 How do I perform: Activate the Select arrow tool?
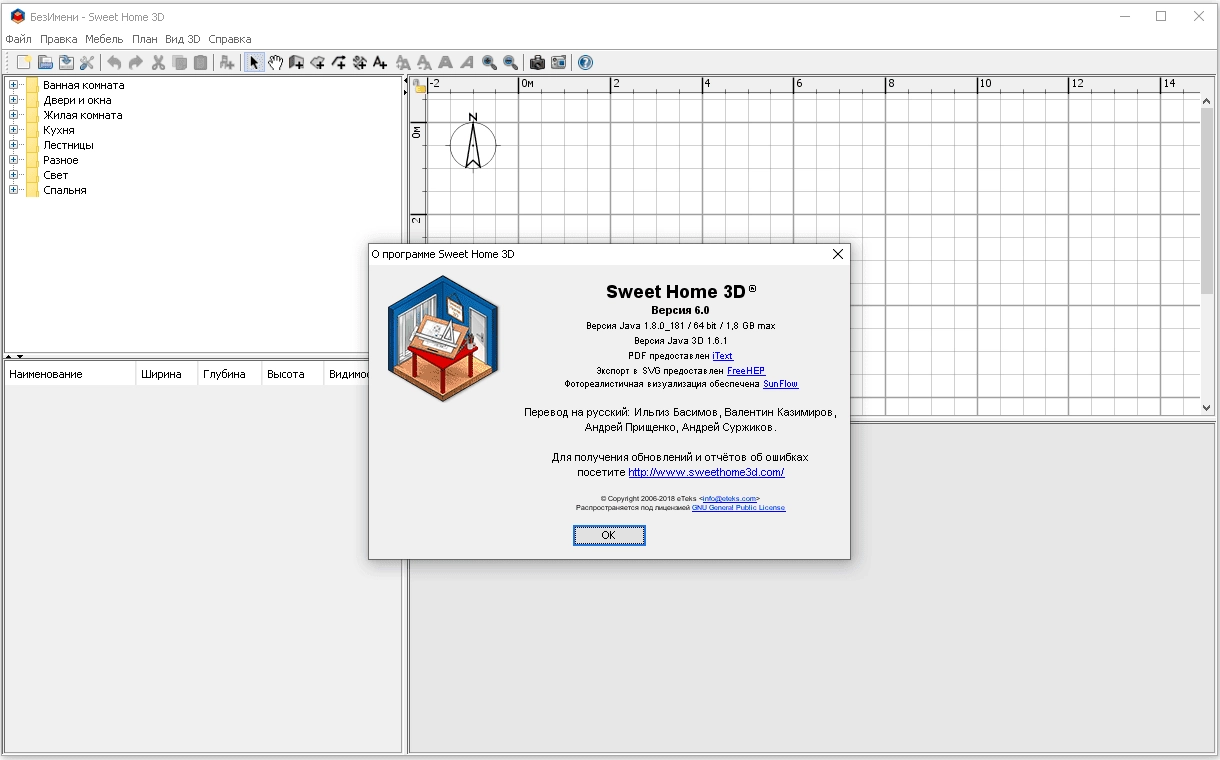254,63
